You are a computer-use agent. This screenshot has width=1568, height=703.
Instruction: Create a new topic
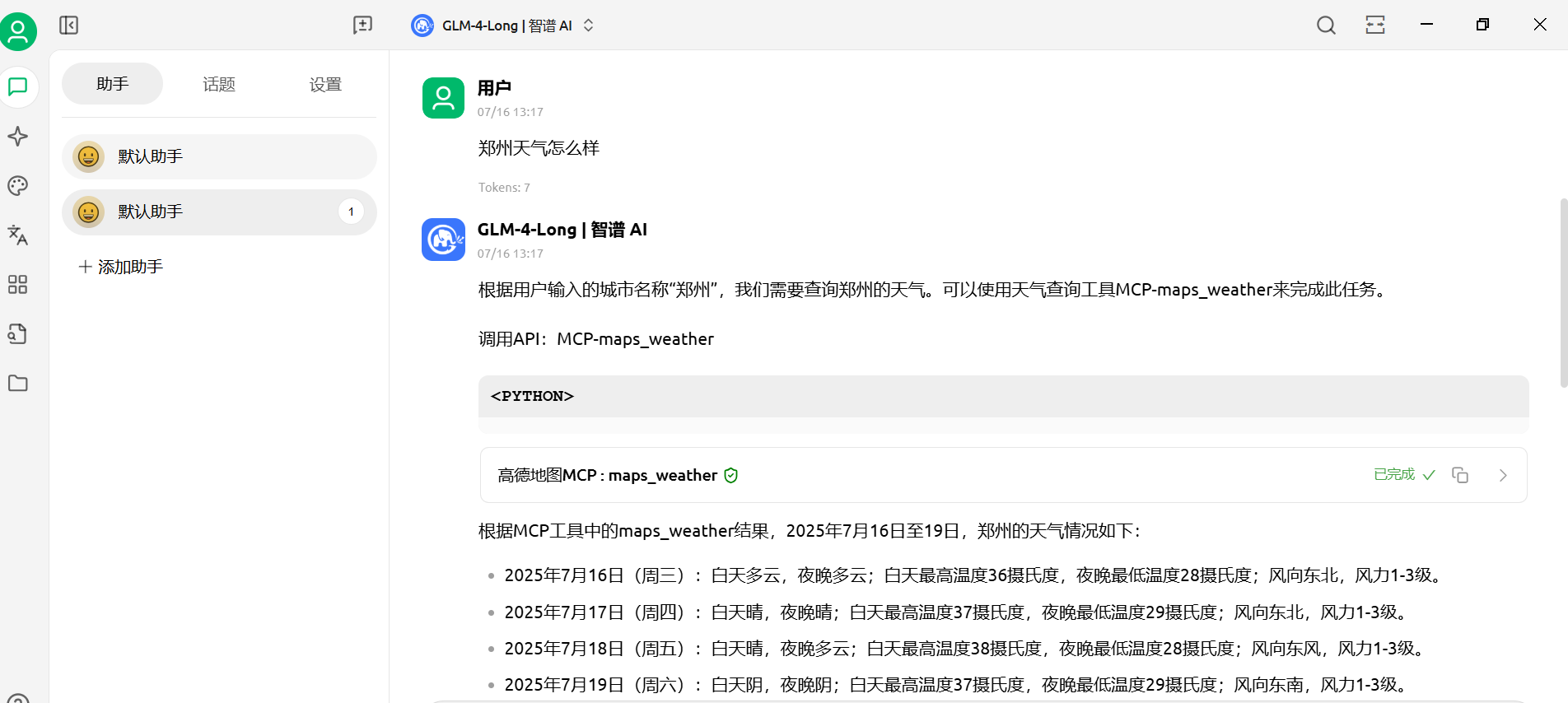(x=362, y=26)
